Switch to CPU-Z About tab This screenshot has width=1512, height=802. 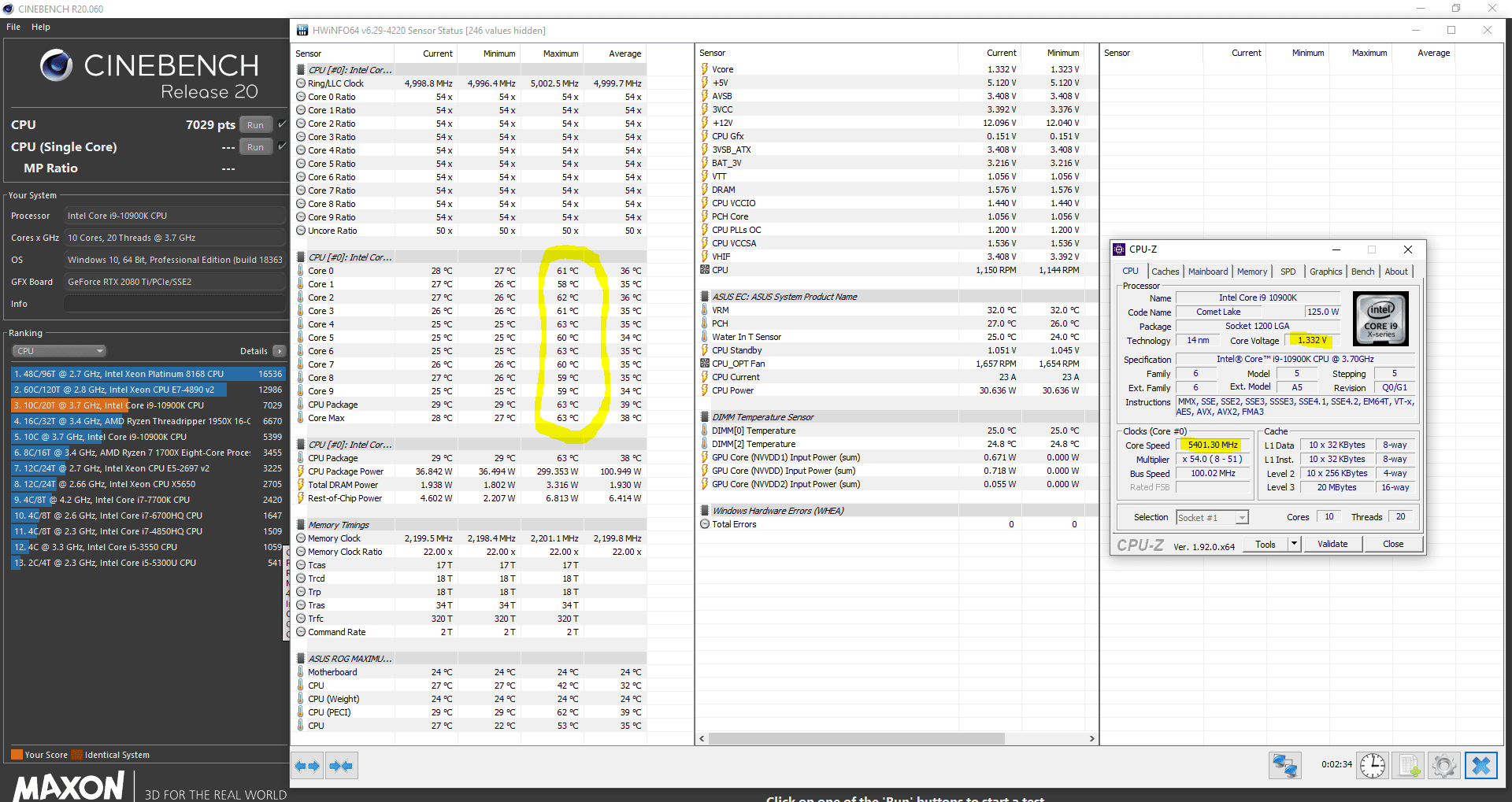click(x=1396, y=272)
